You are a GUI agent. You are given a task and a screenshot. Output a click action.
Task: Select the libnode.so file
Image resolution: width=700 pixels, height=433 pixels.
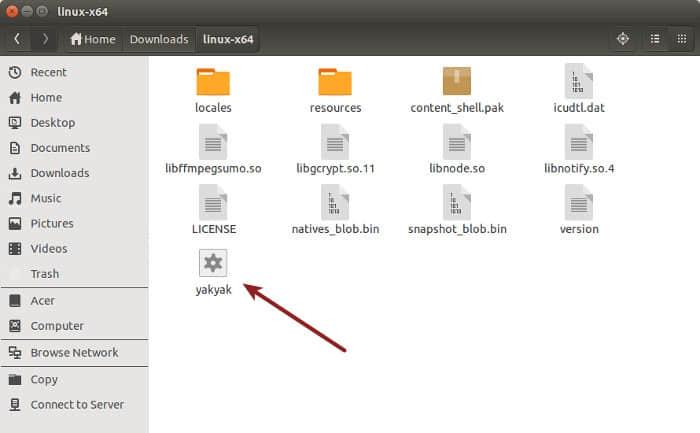pyautogui.click(x=457, y=143)
